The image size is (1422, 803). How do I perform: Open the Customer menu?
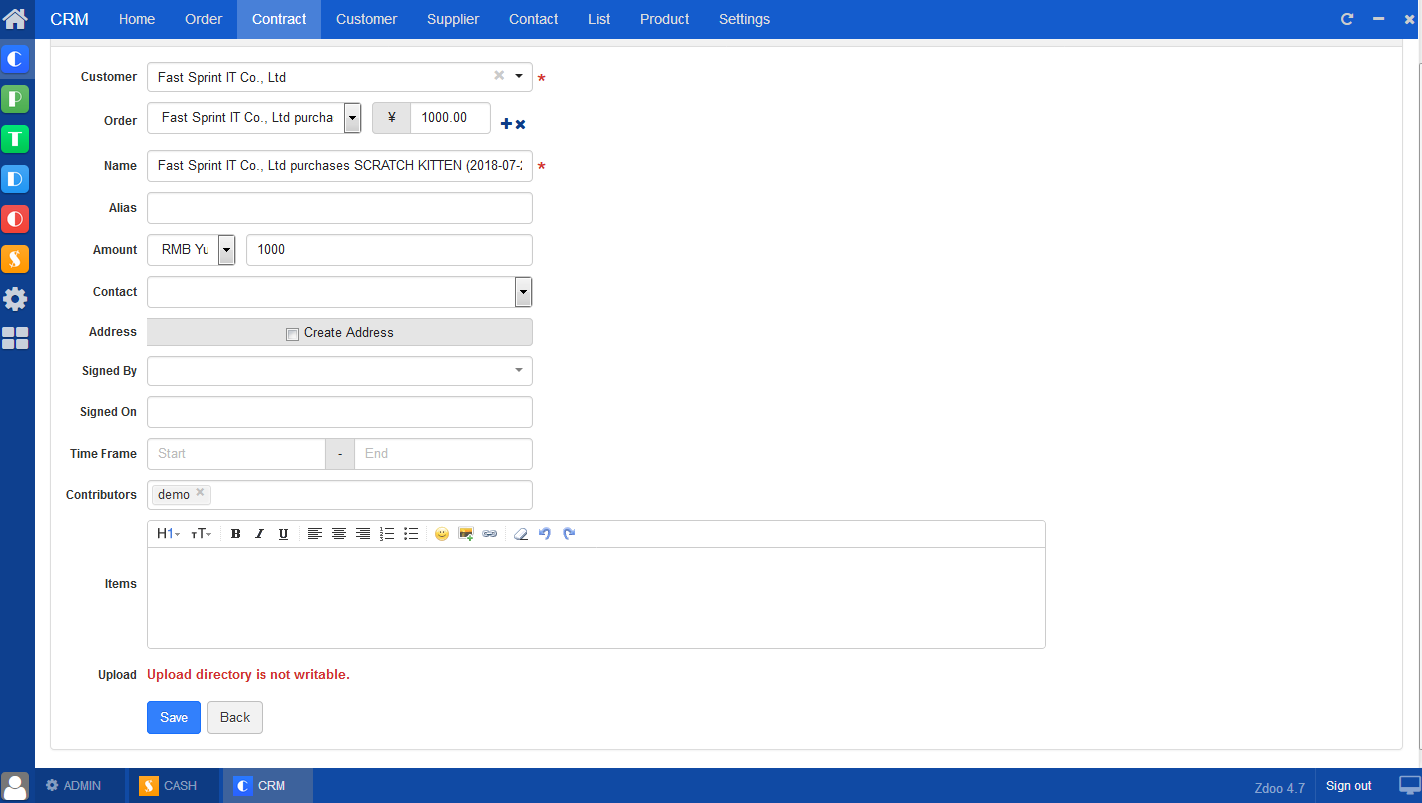click(366, 19)
